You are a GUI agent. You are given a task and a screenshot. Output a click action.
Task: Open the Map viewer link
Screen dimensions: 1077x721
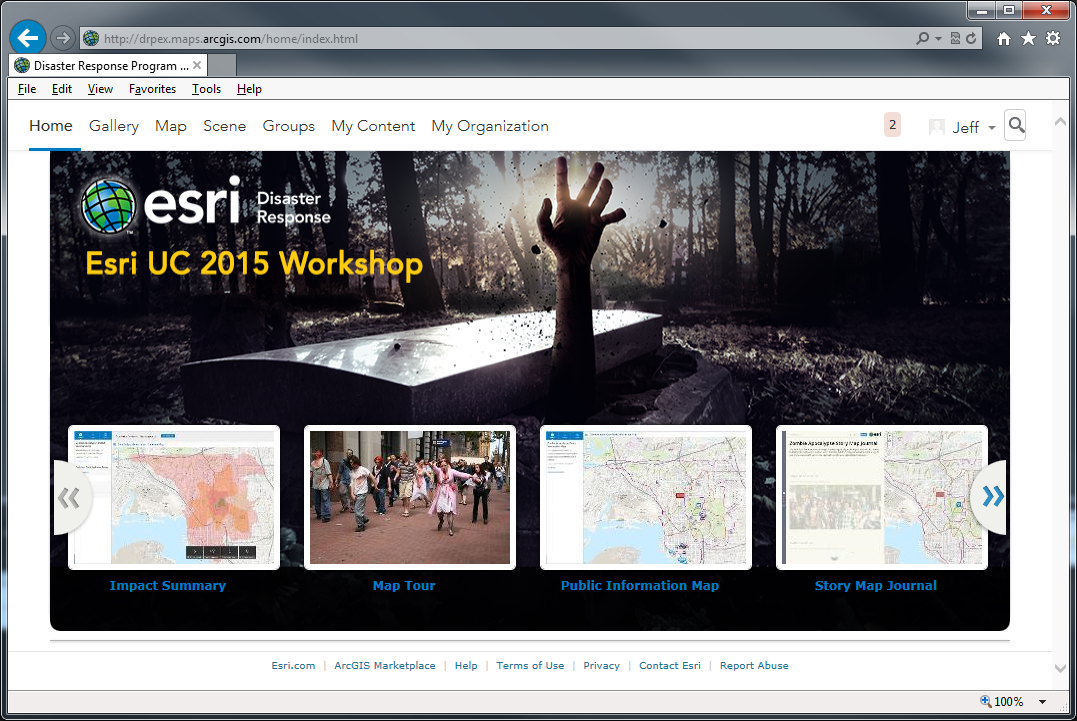click(171, 126)
